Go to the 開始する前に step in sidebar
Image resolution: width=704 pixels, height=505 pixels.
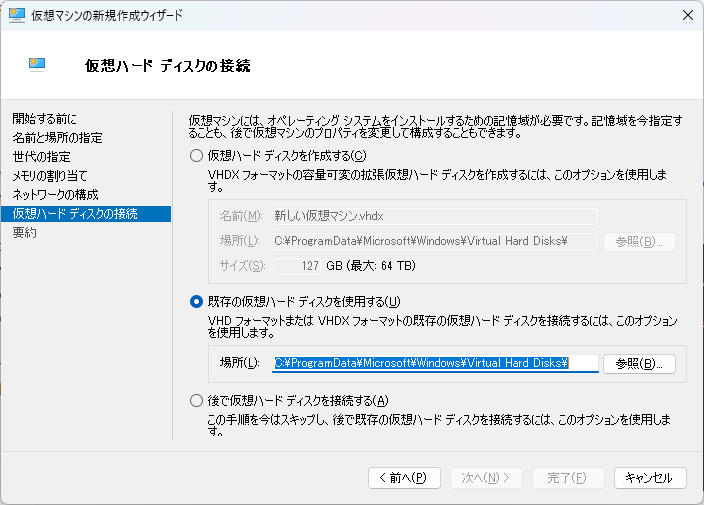[44, 119]
